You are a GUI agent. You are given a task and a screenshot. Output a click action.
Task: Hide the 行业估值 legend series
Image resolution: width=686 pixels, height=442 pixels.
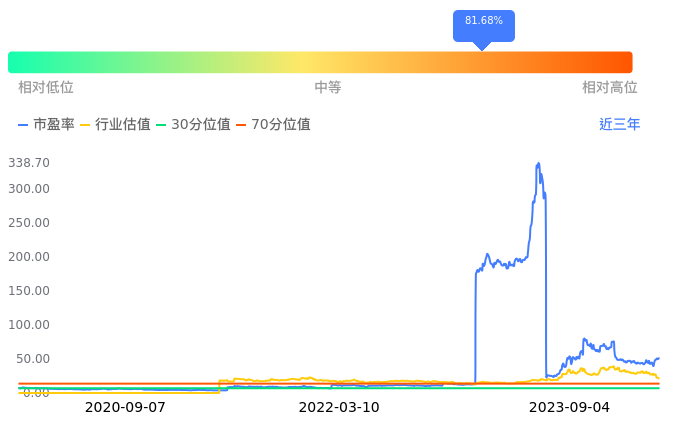[115, 125]
